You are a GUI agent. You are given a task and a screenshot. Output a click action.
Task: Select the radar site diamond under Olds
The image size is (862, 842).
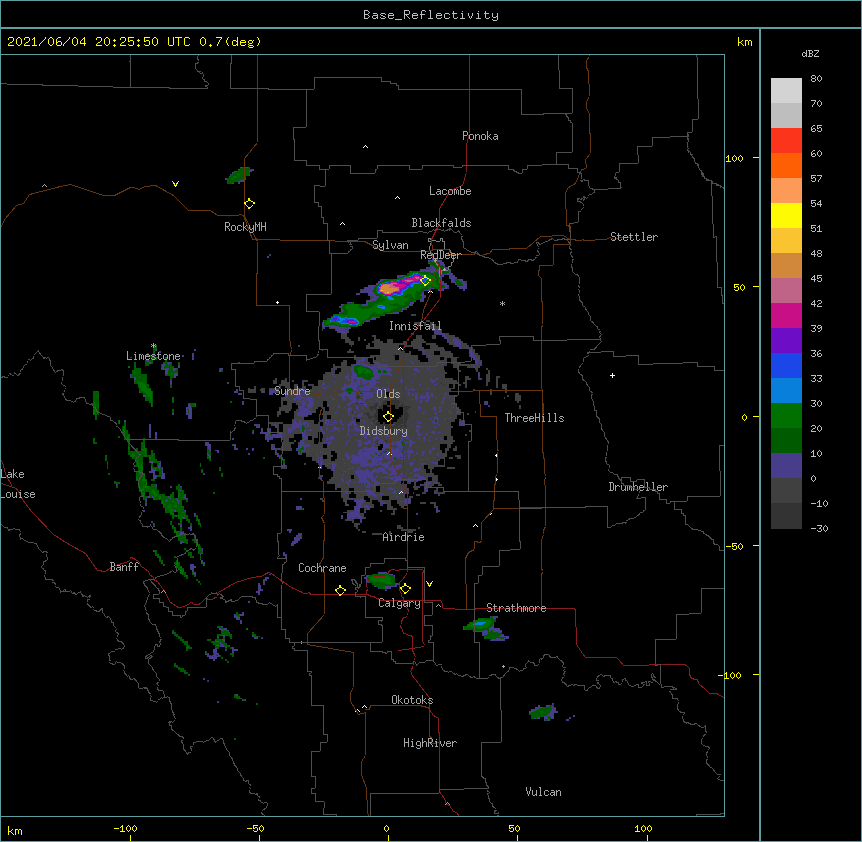coord(388,417)
